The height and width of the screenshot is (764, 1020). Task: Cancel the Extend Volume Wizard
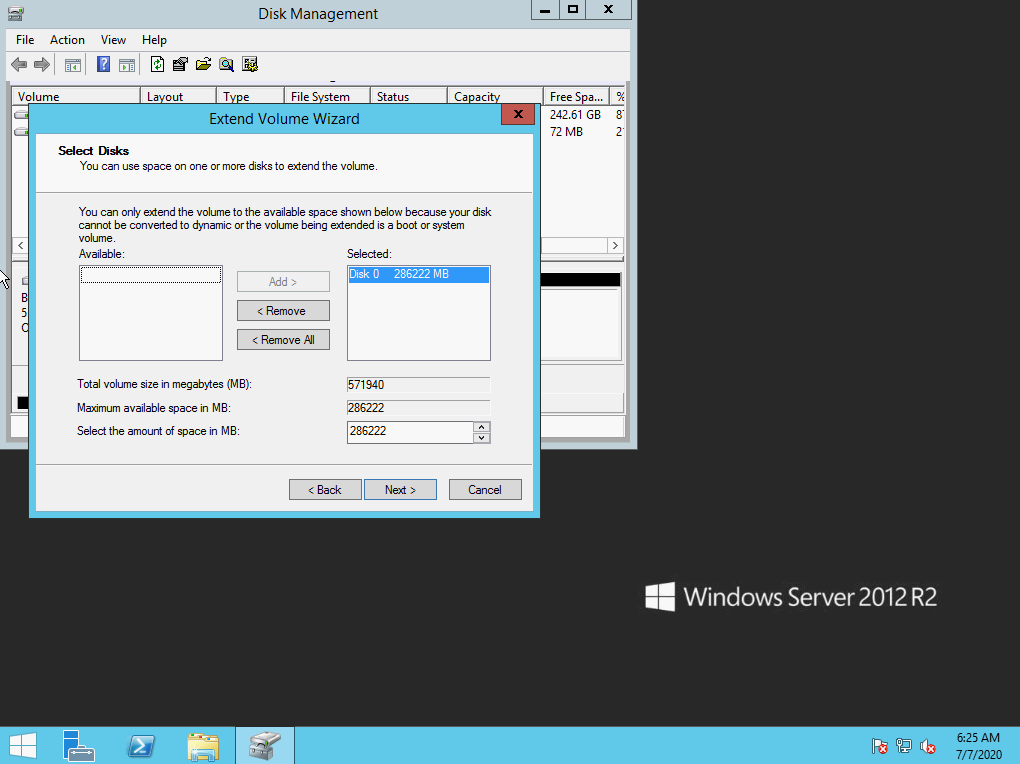point(485,489)
